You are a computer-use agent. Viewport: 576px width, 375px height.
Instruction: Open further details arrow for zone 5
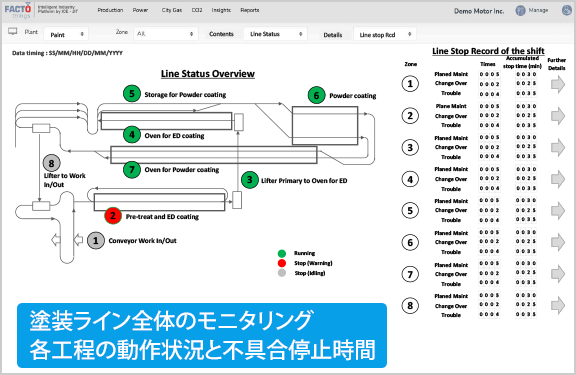558,210
